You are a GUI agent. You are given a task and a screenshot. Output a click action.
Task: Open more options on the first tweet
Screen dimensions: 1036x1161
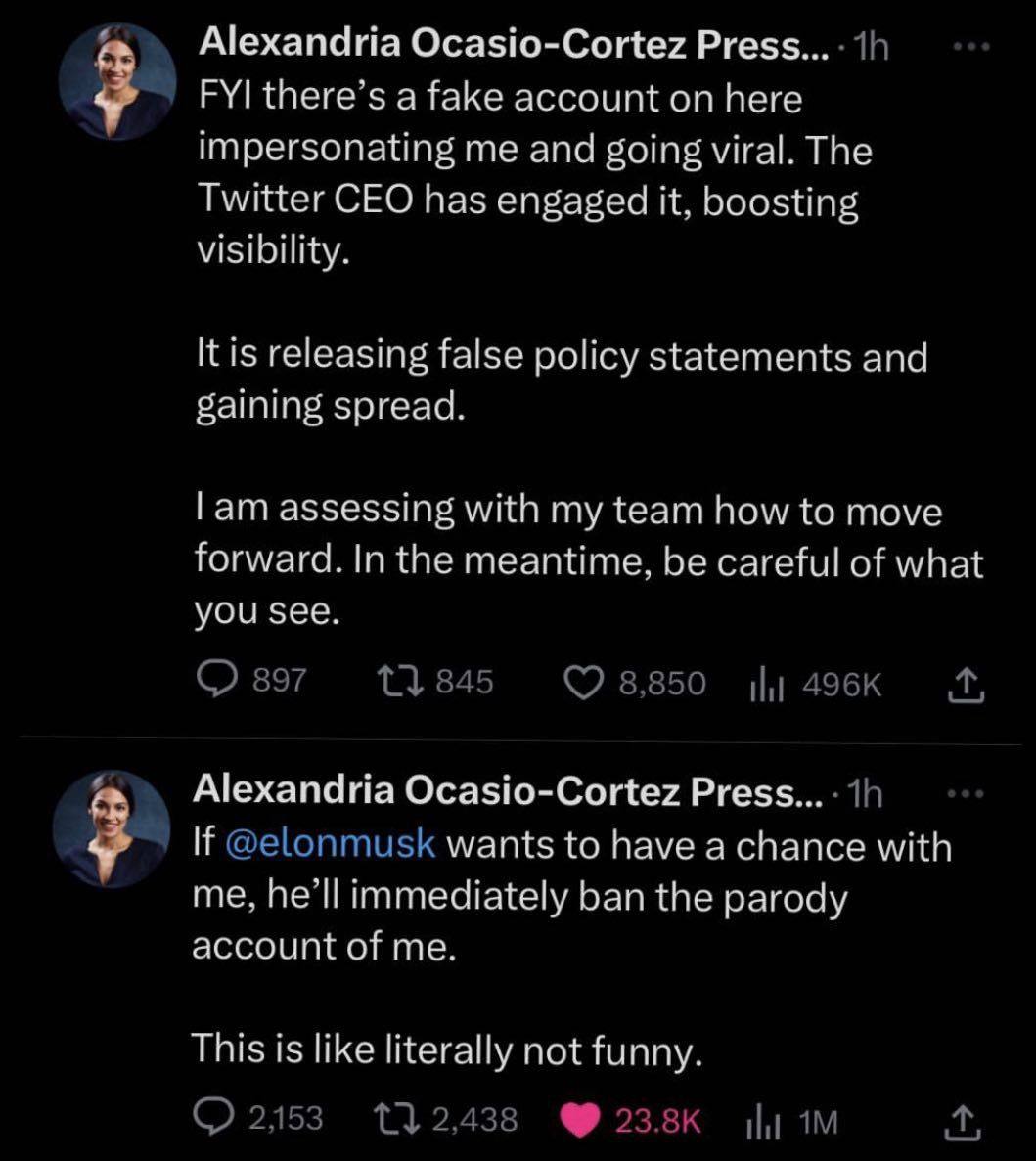pyautogui.click(x=972, y=46)
